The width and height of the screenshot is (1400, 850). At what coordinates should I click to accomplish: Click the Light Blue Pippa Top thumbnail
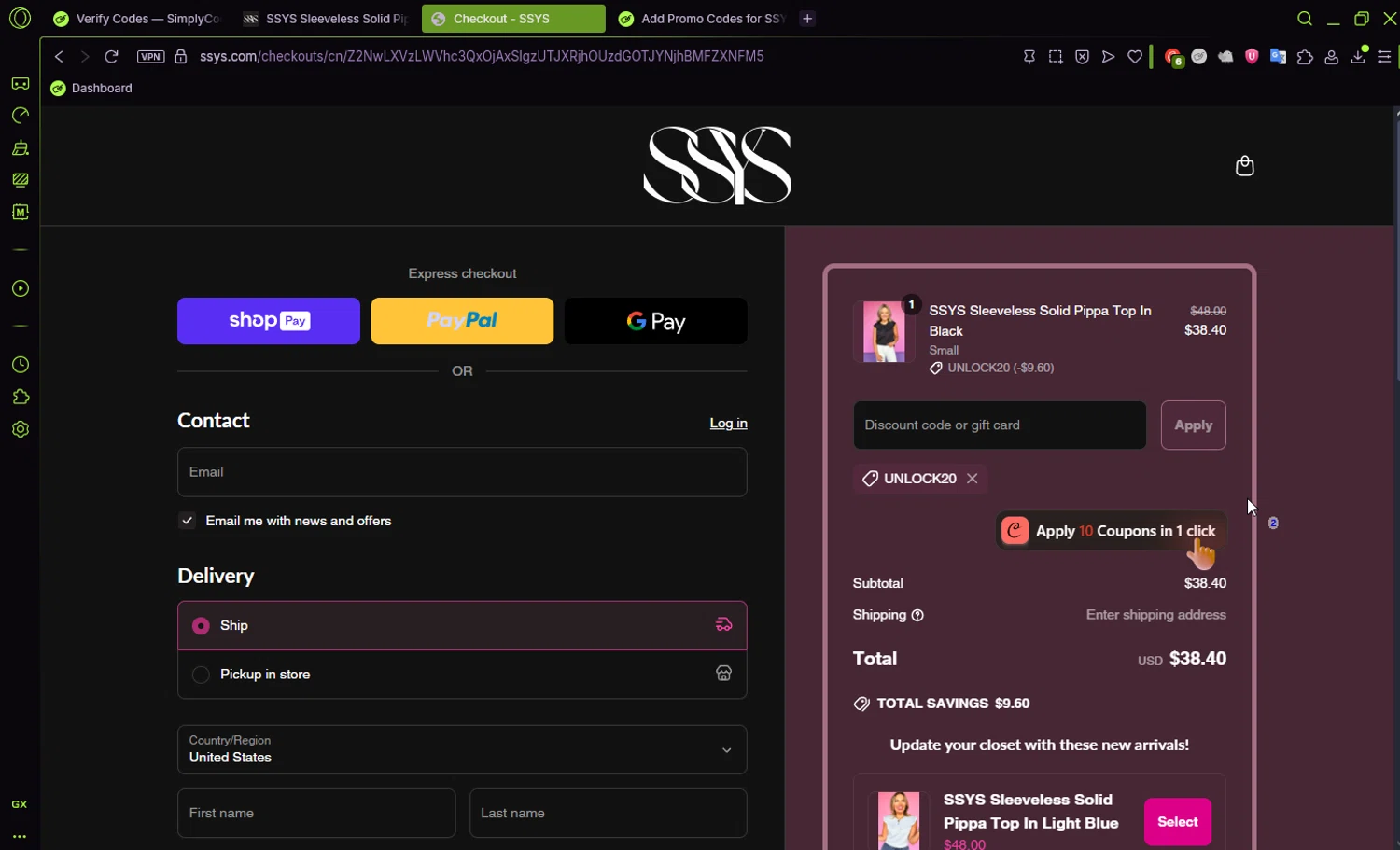click(x=899, y=819)
